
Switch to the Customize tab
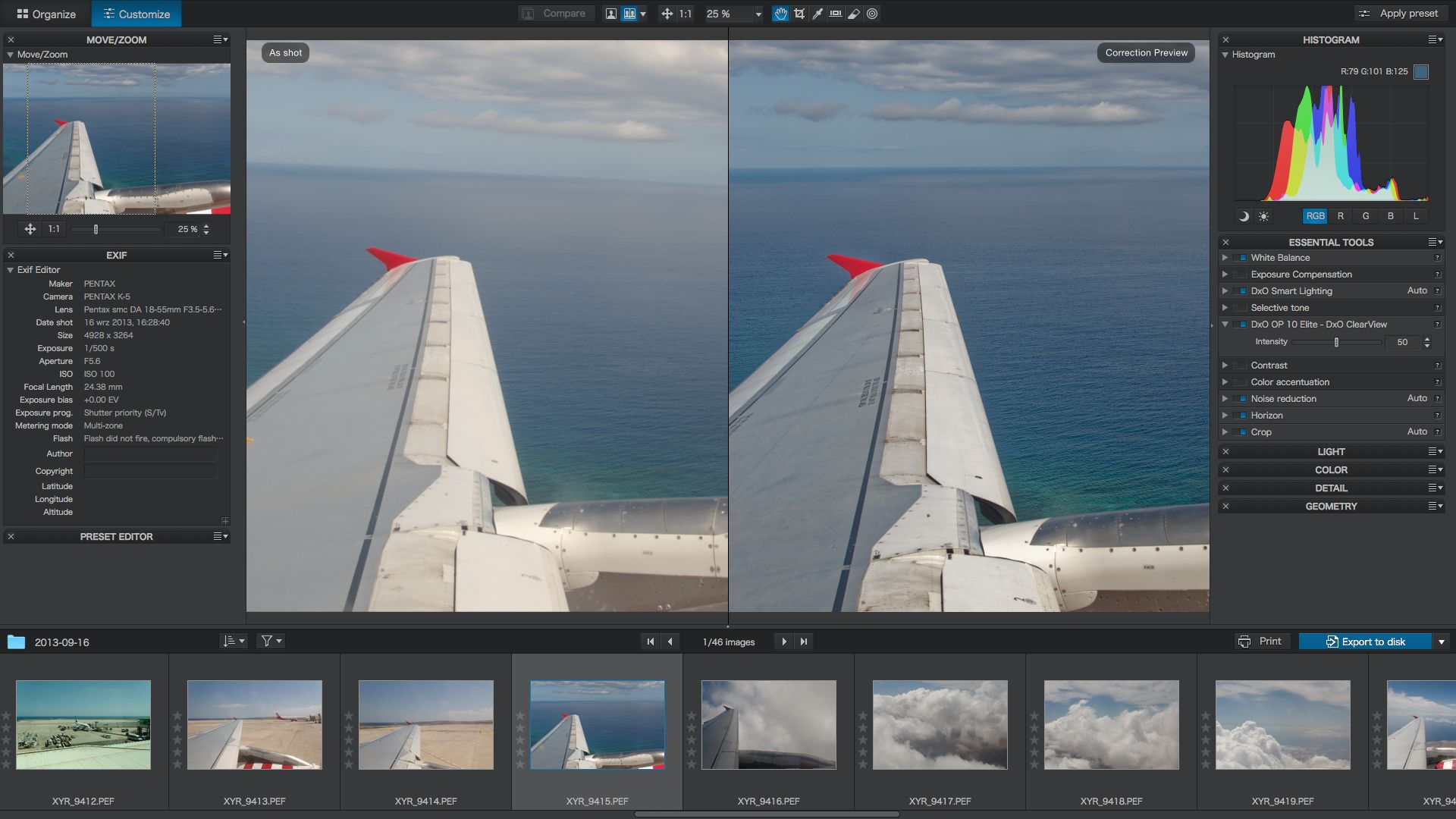(x=136, y=14)
